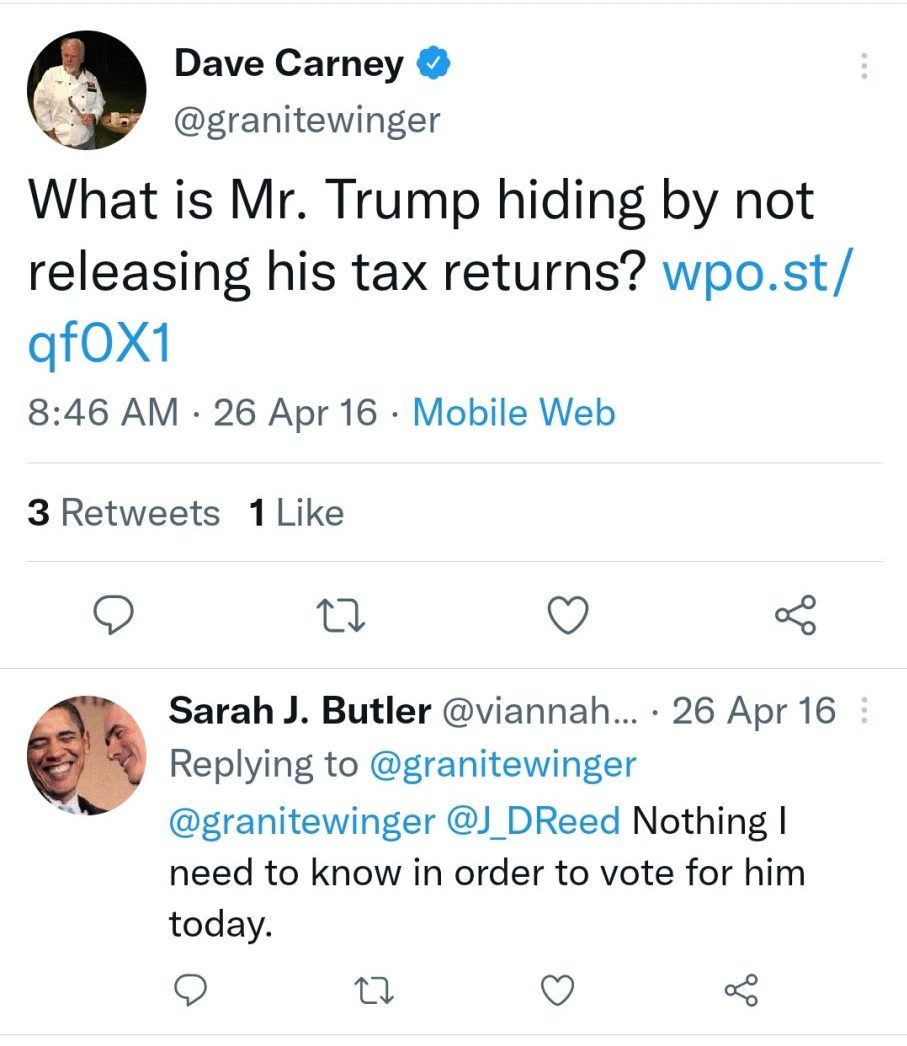Screen dimensions: 907x1046
Task: View who liked via 1 Like
Action: [296, 513]
